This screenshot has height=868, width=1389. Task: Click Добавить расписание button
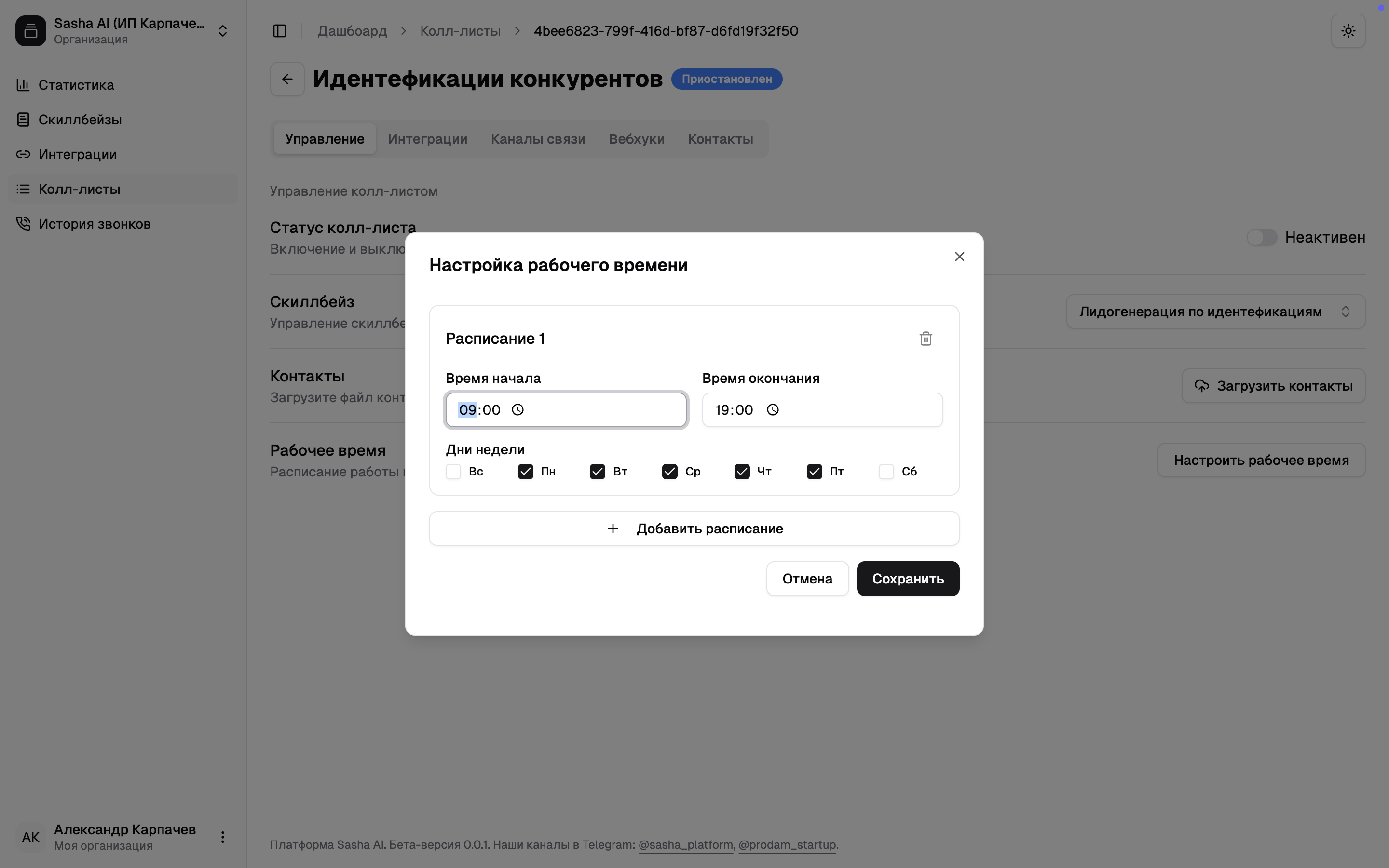pyautogui.click(x=694, y=528)
